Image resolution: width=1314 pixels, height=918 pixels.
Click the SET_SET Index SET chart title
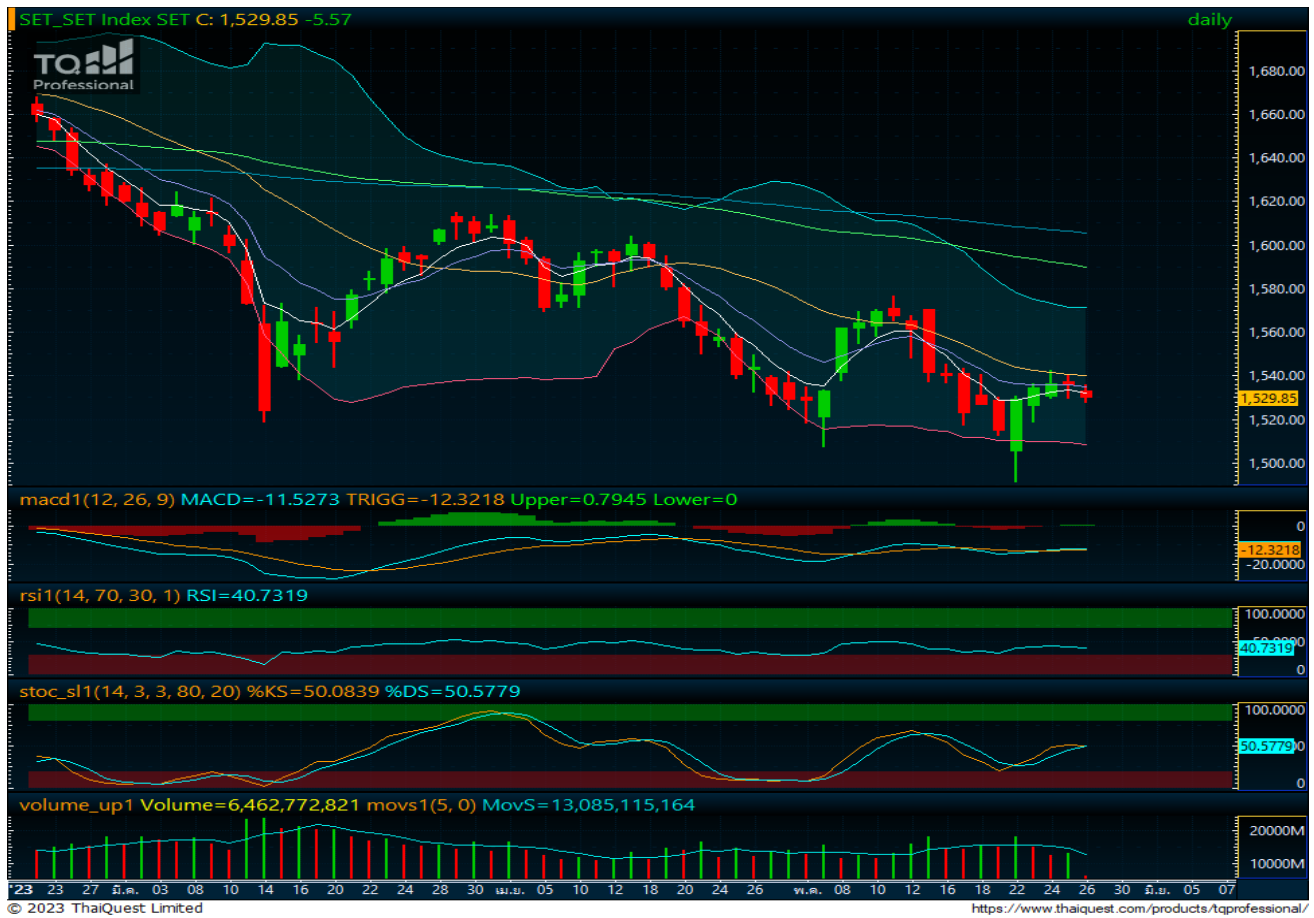104,19
